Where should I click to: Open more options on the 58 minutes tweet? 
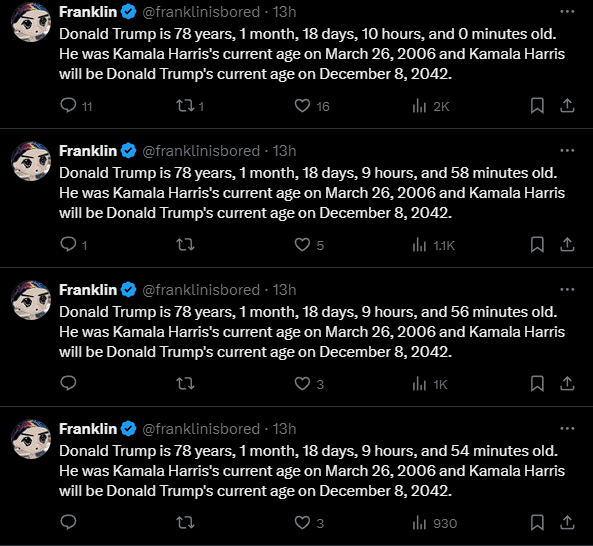pyautogui.click(x=567, y=150)
